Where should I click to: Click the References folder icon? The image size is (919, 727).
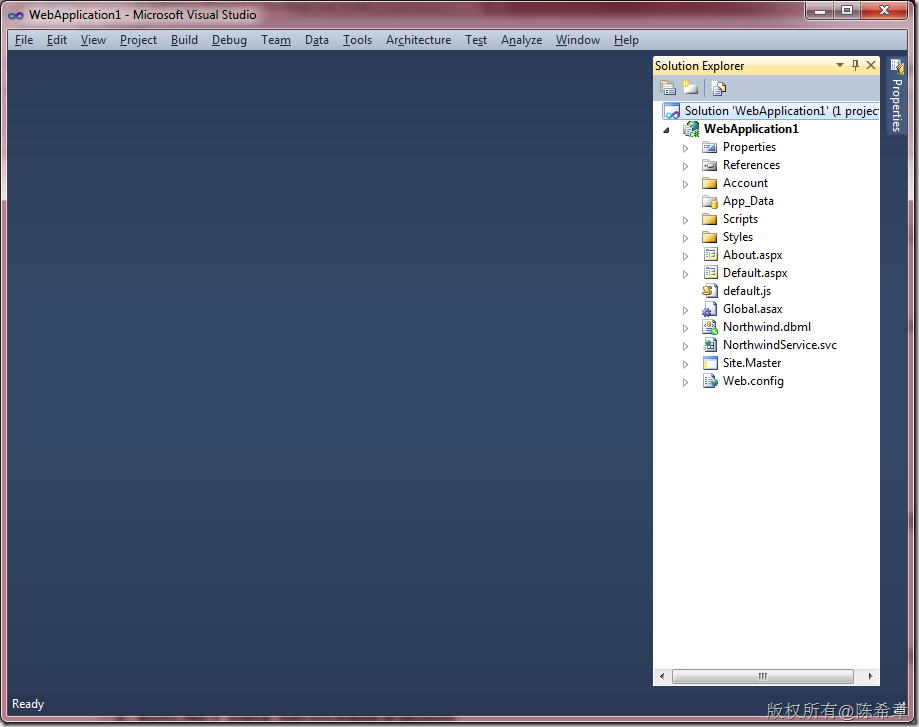710,165
